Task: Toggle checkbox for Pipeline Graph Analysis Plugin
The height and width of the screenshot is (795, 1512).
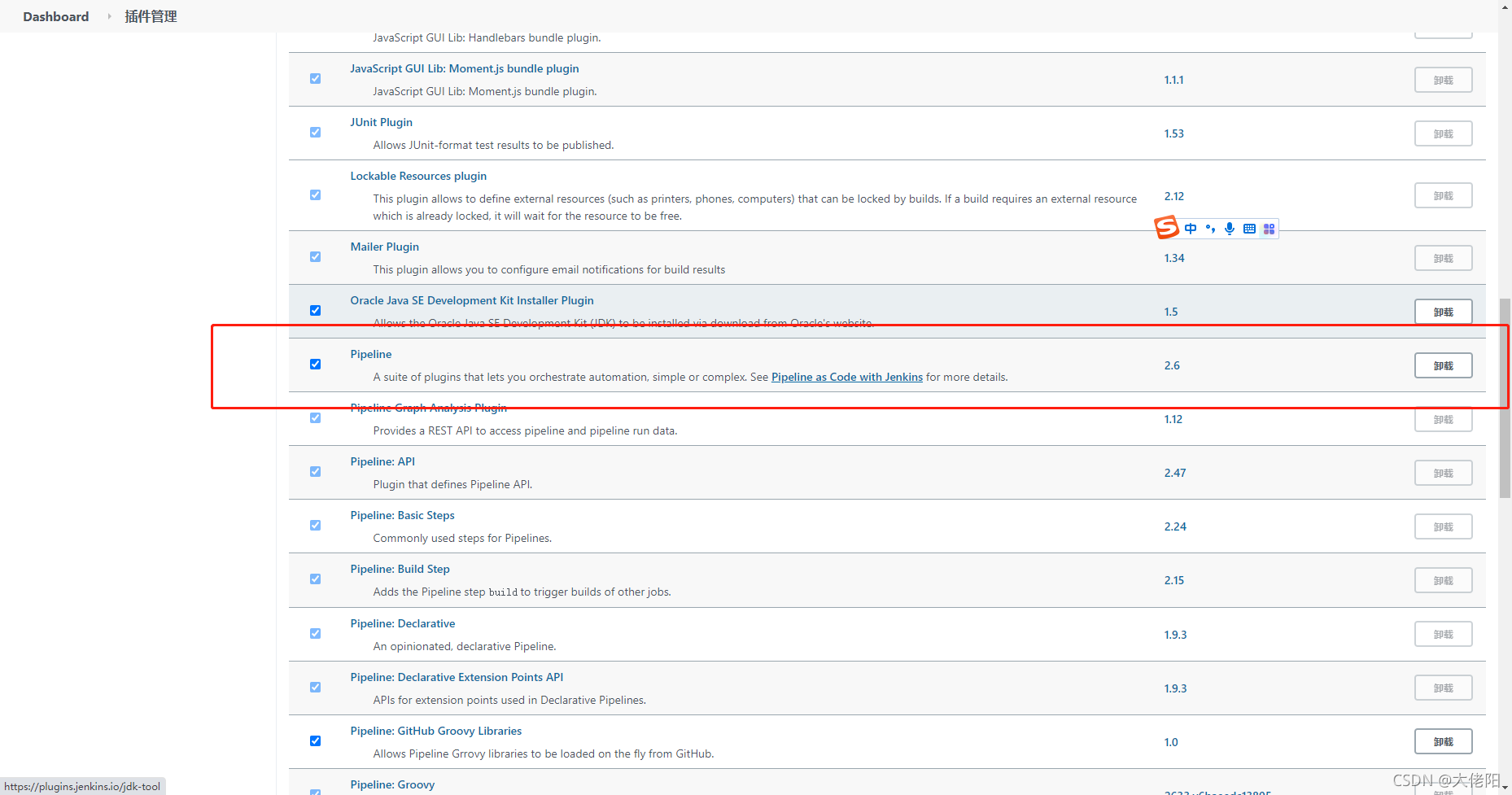Action: pyautogui.click(x=315, y=418)
